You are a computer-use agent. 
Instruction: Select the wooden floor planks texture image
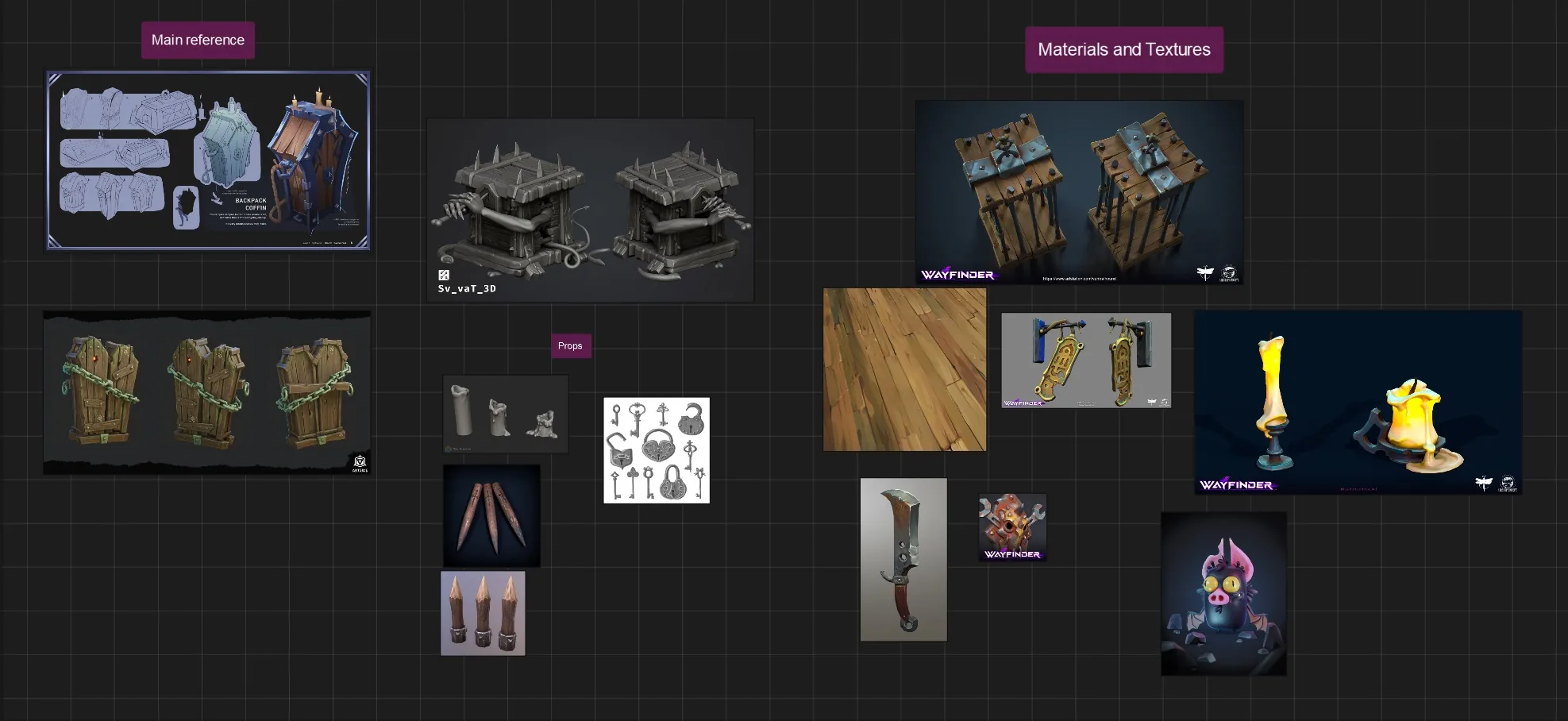[904, 369]
